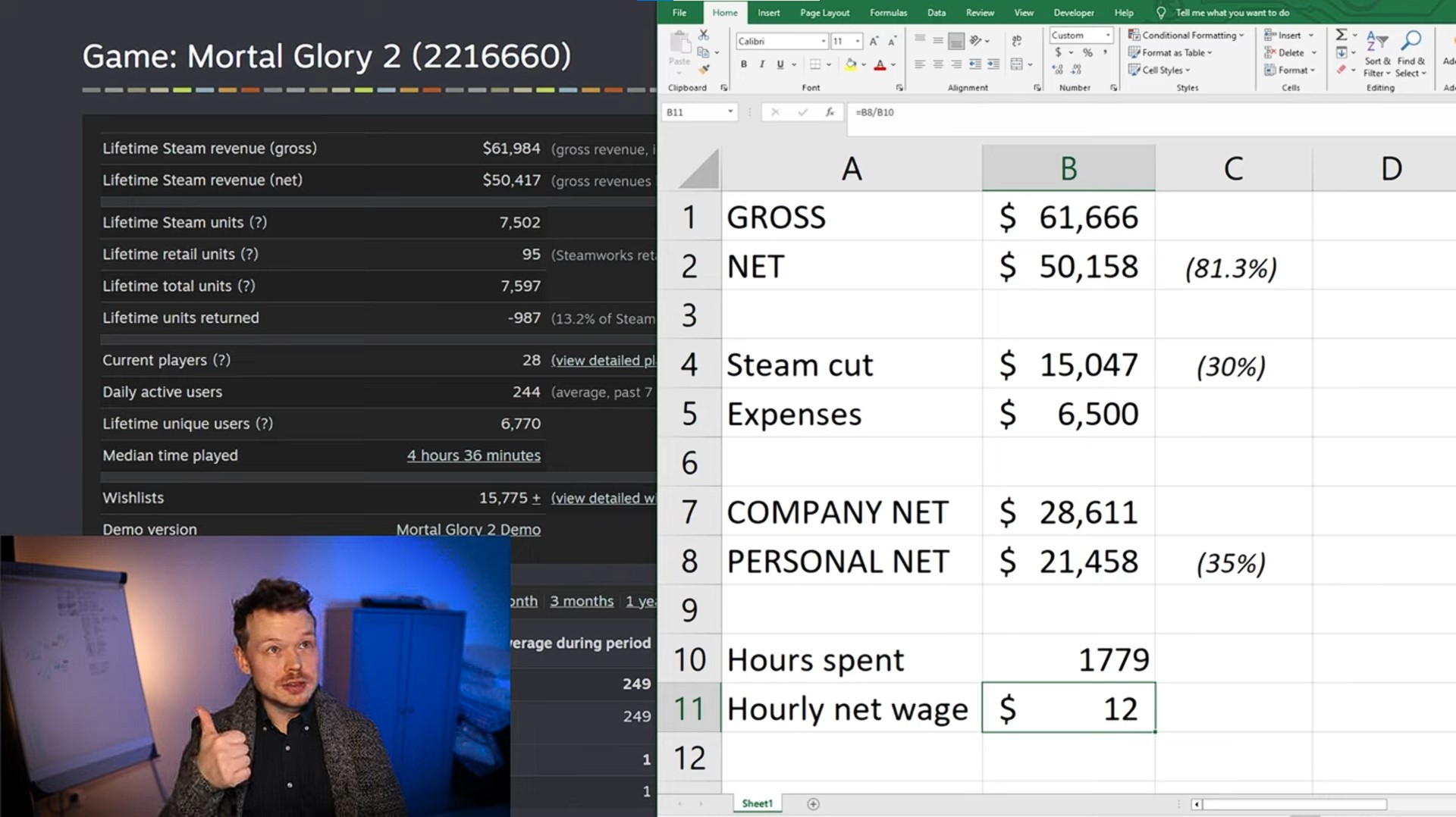Select the Format Painter brush
This screenshot has height=817, width=1456.
tap(704, 70)
